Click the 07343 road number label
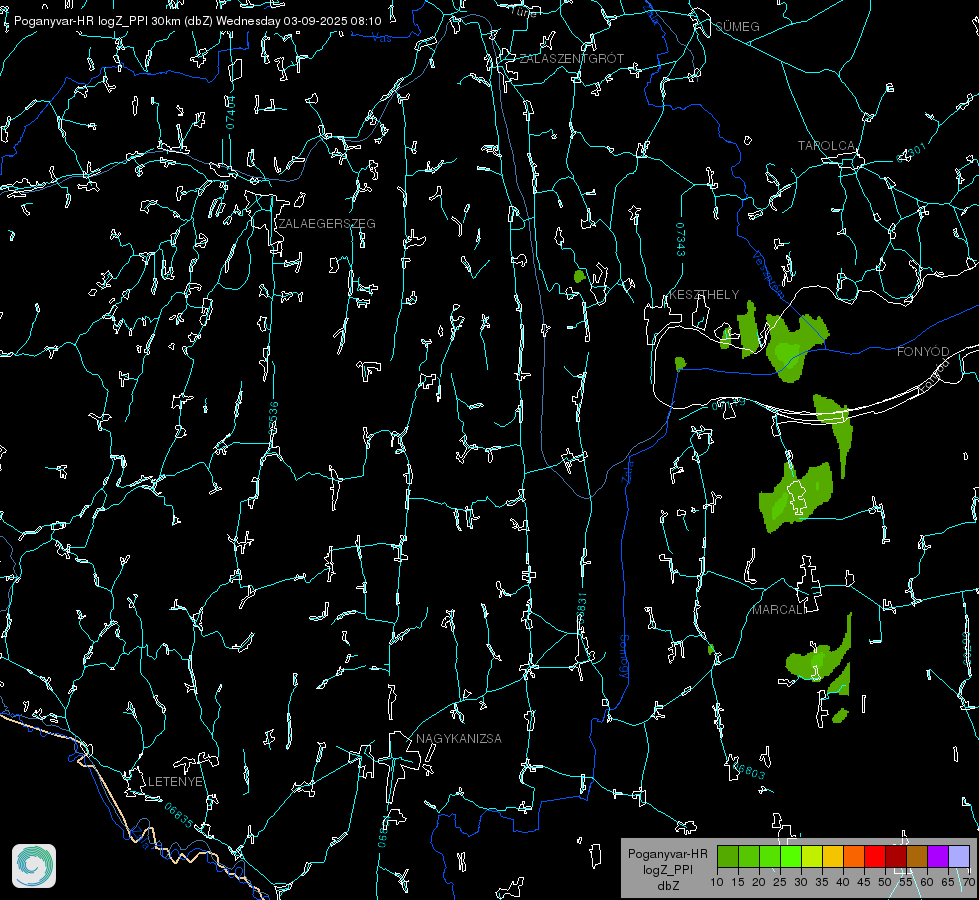979x900 pixels. tap(681, 240)
